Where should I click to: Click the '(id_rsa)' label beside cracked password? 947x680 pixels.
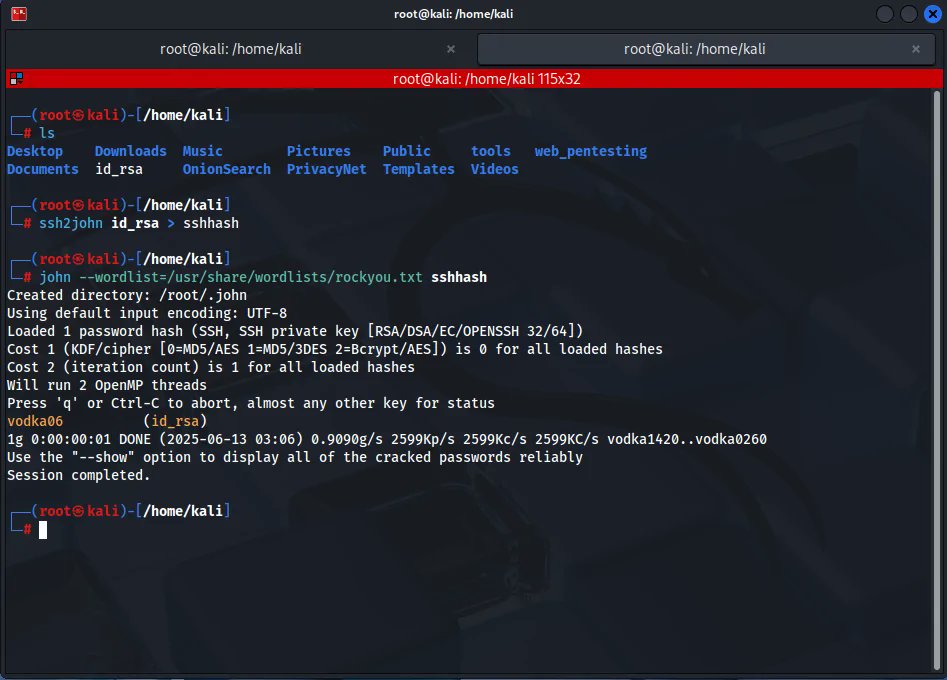[x=175, y=421]
